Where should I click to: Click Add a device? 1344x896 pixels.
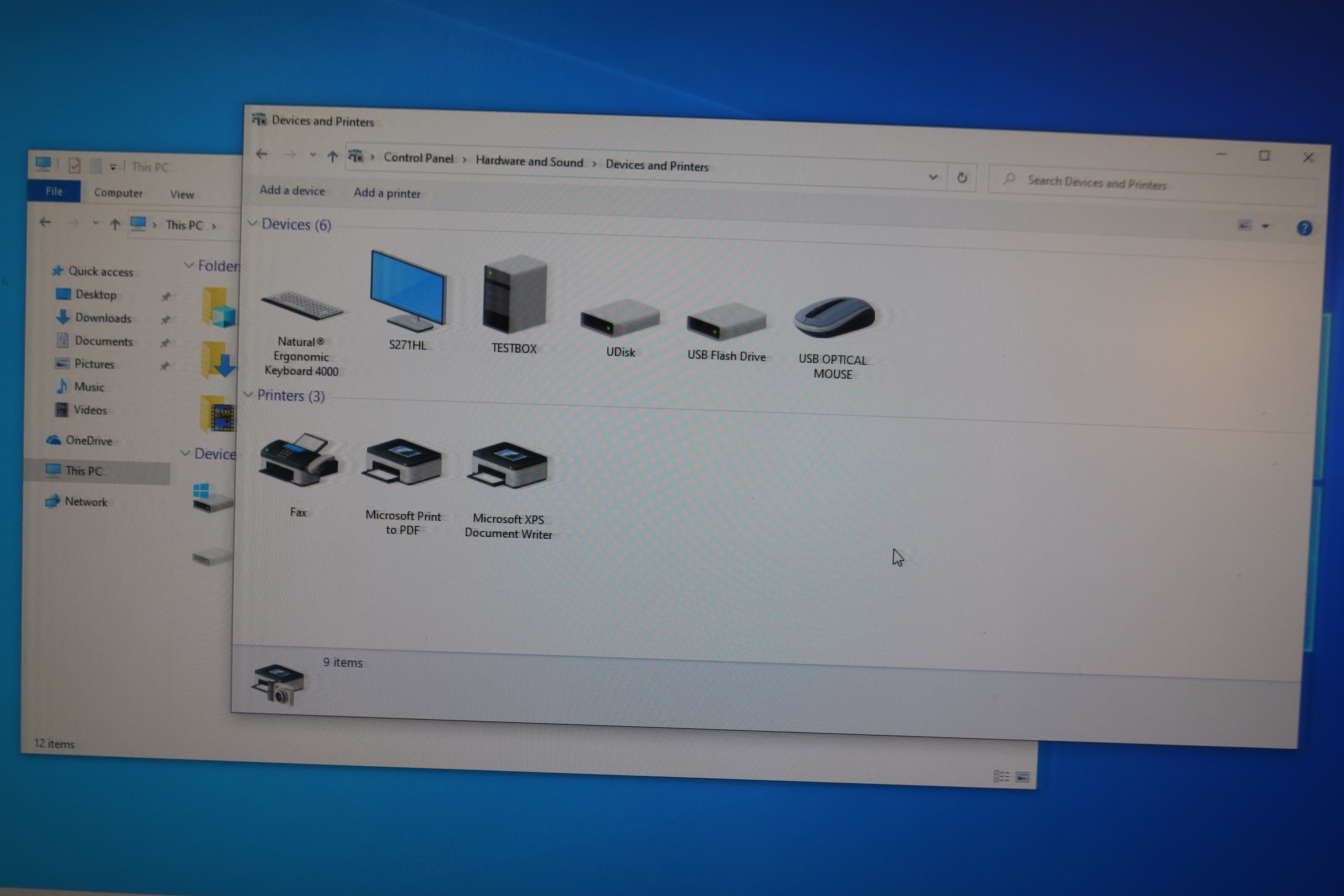[292, 191]
